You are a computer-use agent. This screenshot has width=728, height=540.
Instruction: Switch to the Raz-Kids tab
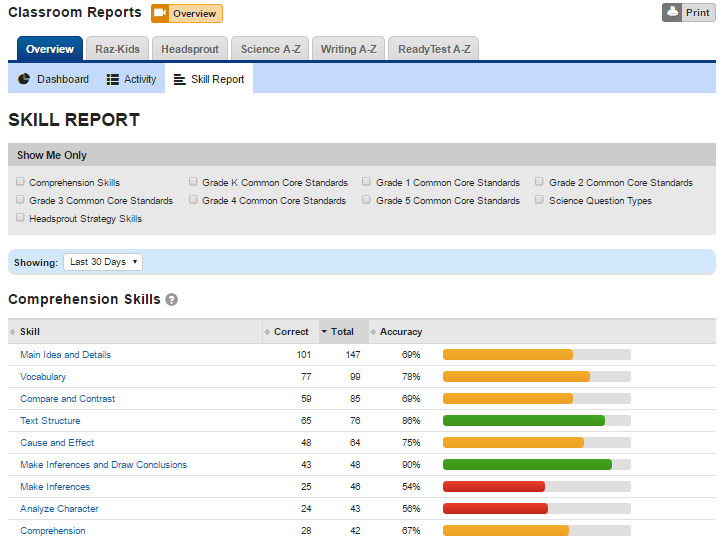coord(117,49)
